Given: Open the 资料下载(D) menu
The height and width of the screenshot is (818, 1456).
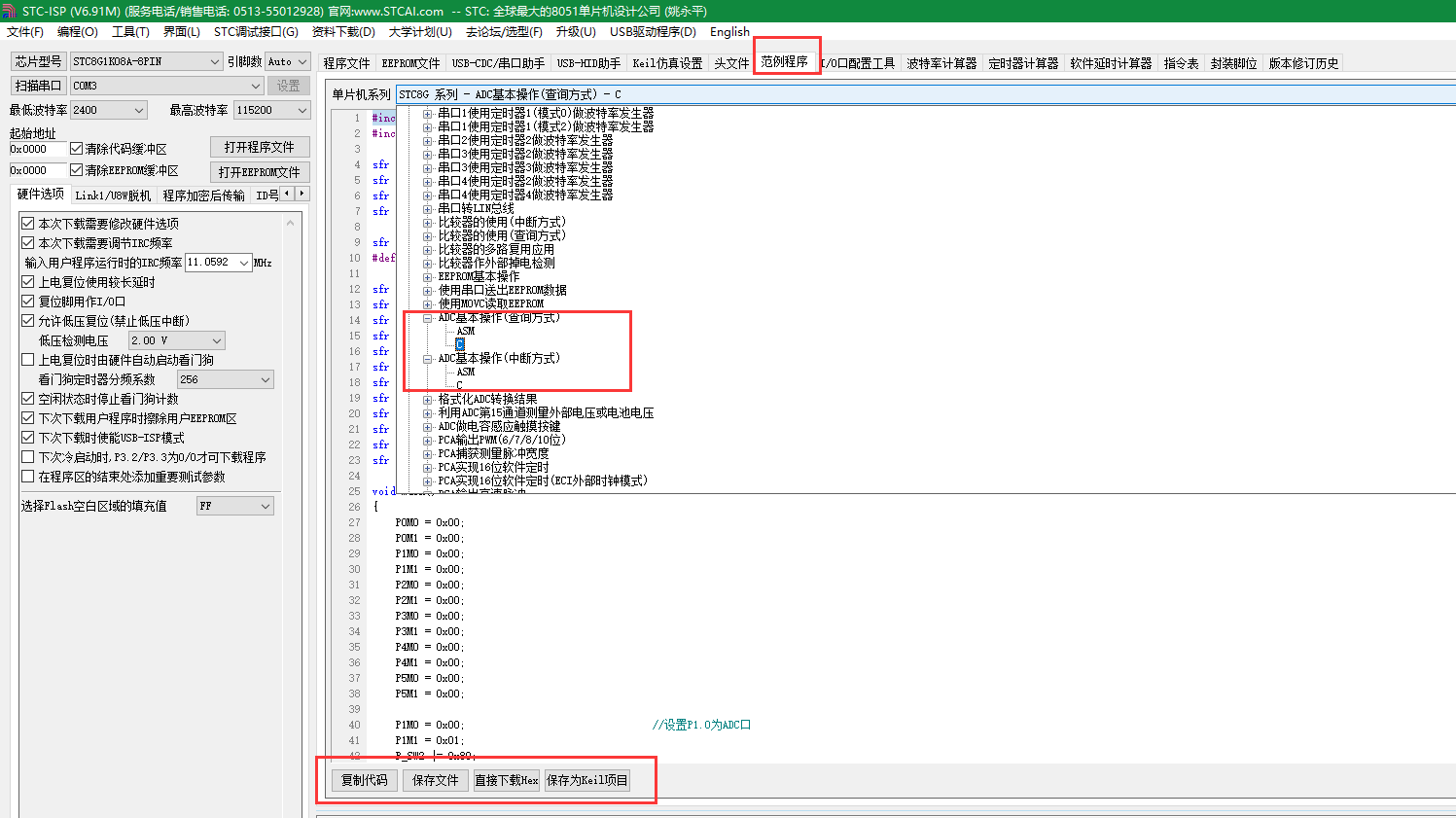Looking at the screenshot, I should 343,31.
